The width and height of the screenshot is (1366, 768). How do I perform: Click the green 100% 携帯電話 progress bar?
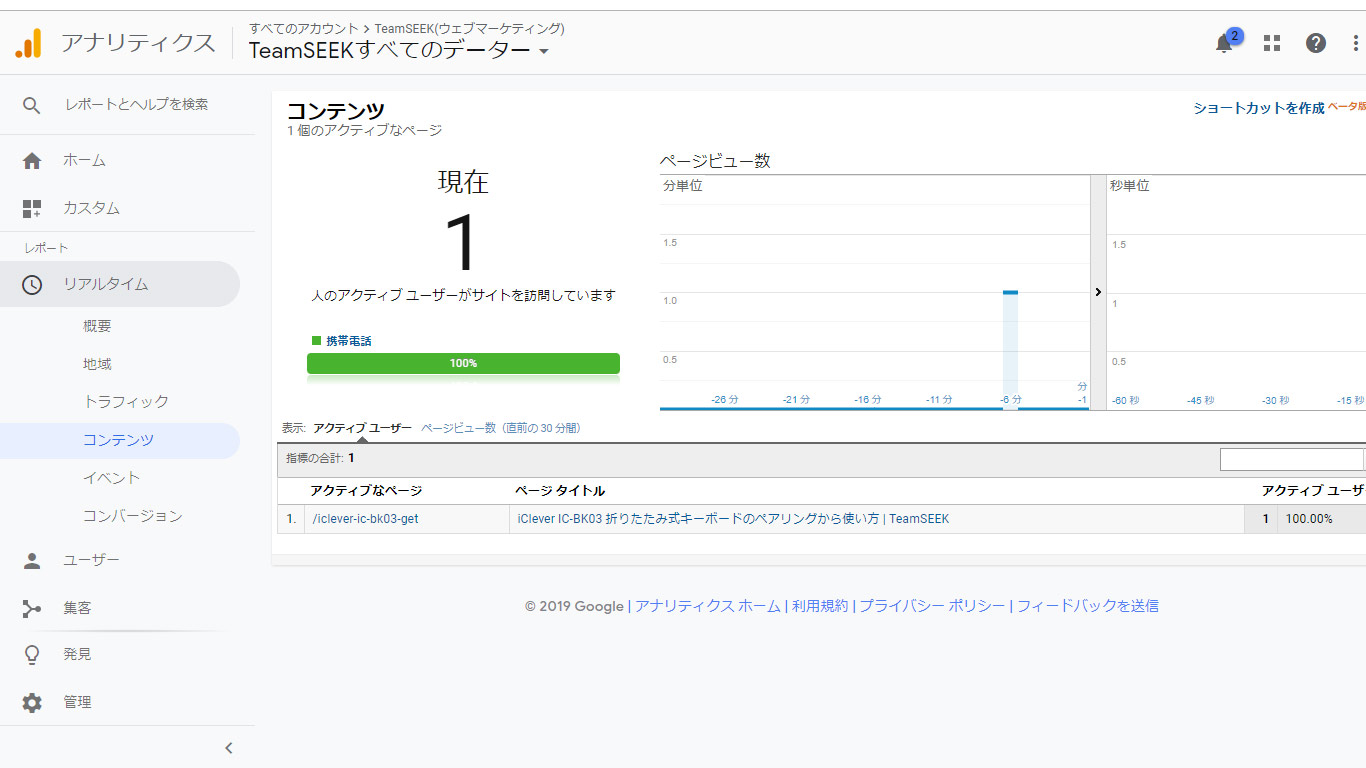[x=463, y=363]
